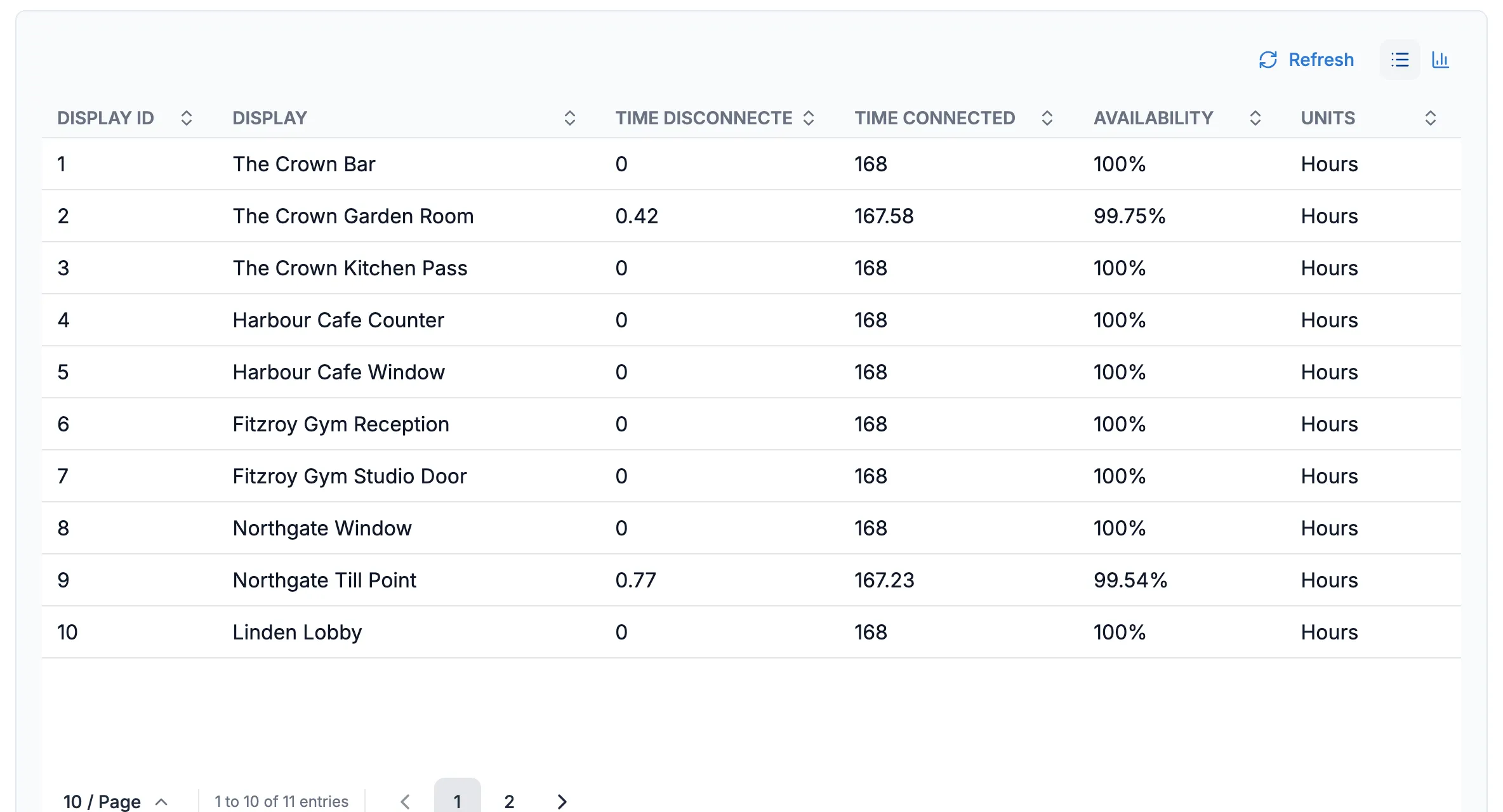
Task: Select 'Fitzroy Gym Studio Door' row name
Action: click(x=350, y=476)
